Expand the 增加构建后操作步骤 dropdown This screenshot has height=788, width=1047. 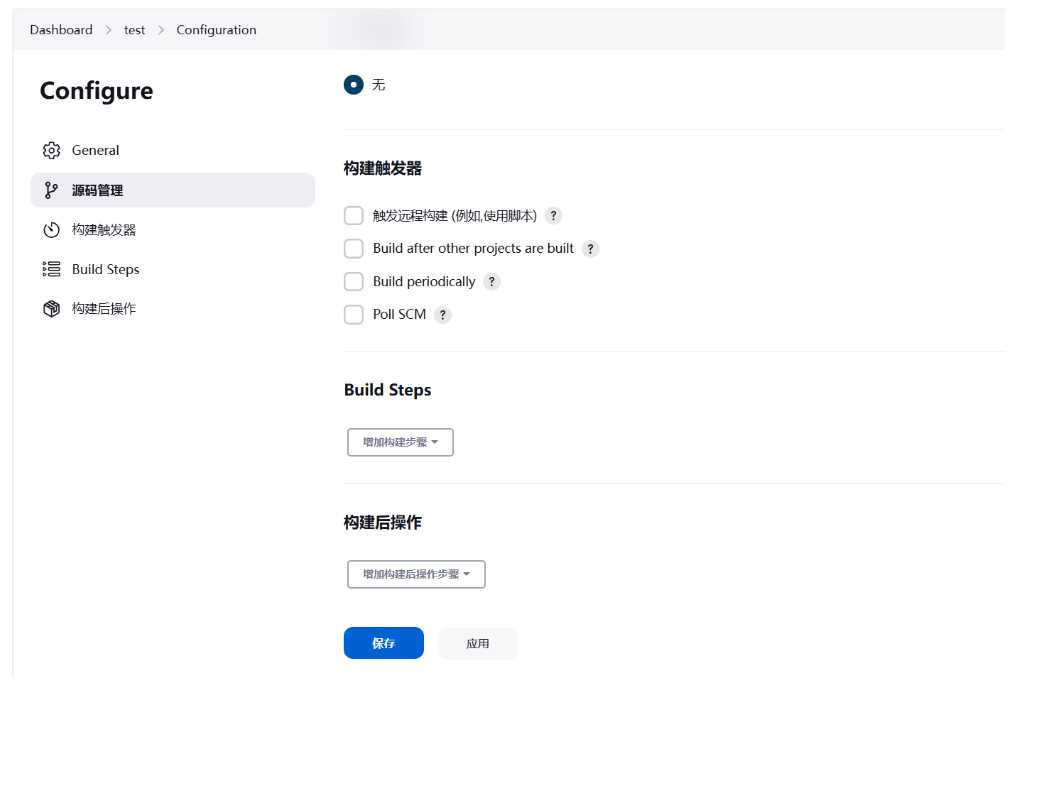coord(416,574)
